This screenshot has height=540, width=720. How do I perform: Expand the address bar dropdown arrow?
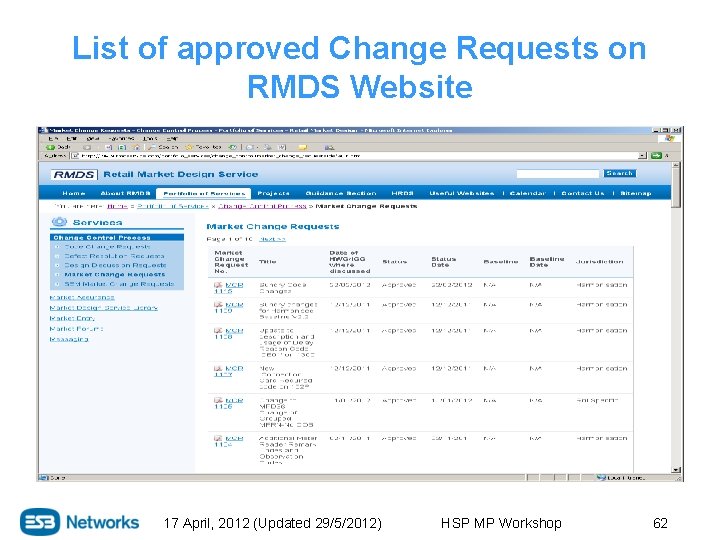point(642,156)
